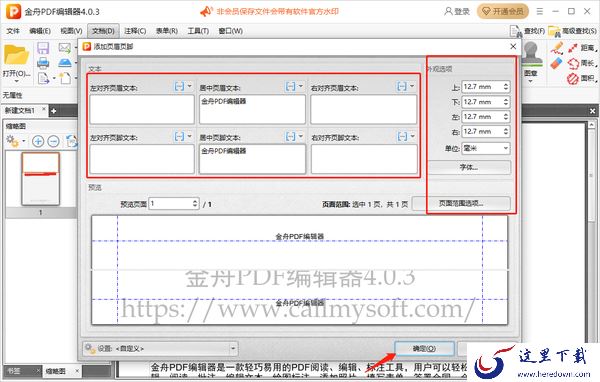The width and height of the screenshot is (600, 382).
Task: Add a new document tab with plus
Action: 54,111
